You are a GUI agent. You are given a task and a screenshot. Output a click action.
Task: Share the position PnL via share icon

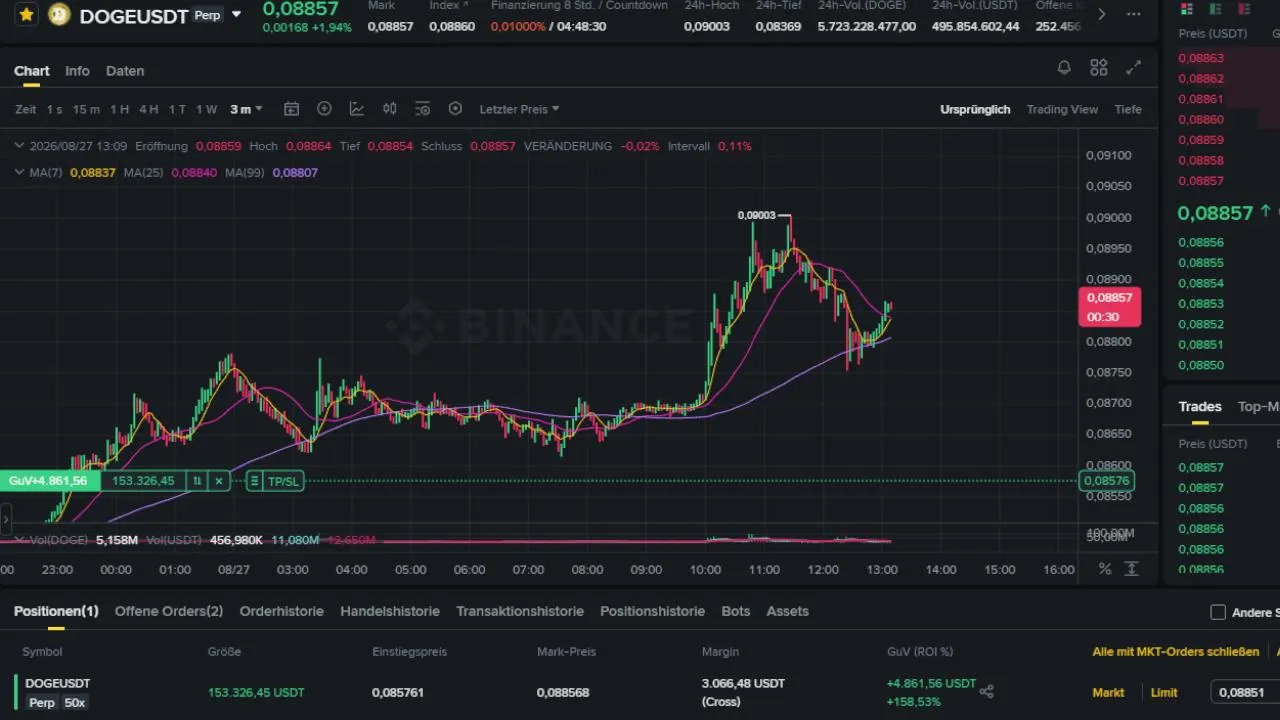point(987,692)
